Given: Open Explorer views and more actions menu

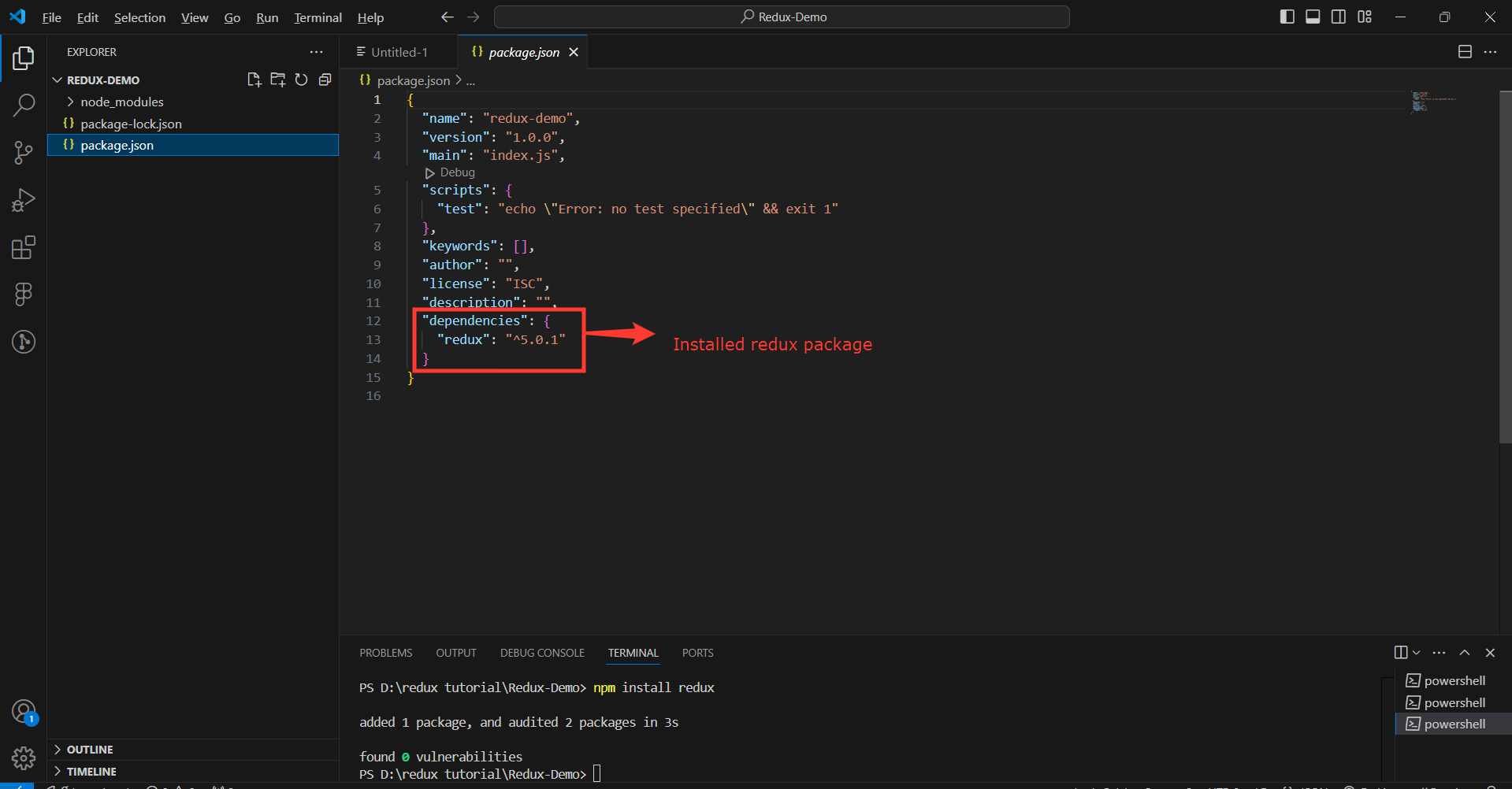Looking at the screenshot, I should tap(317, 52).
